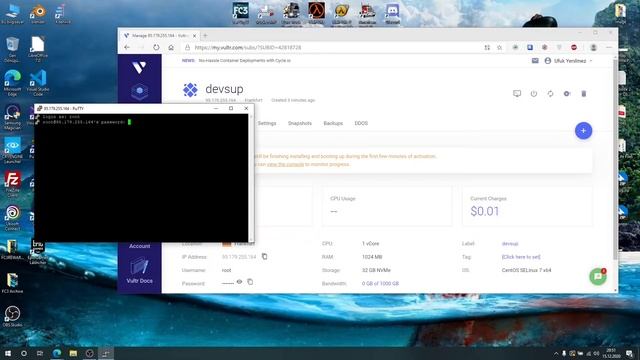Open Vultr Docs from the sidebar
The width and height of the screenshot is (640, 360).
[140, 270]
